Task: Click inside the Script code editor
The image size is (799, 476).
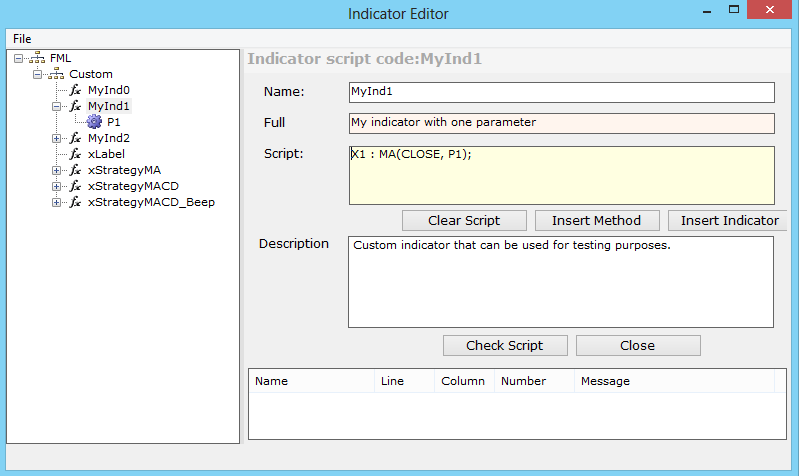Action: click(560, 176)
